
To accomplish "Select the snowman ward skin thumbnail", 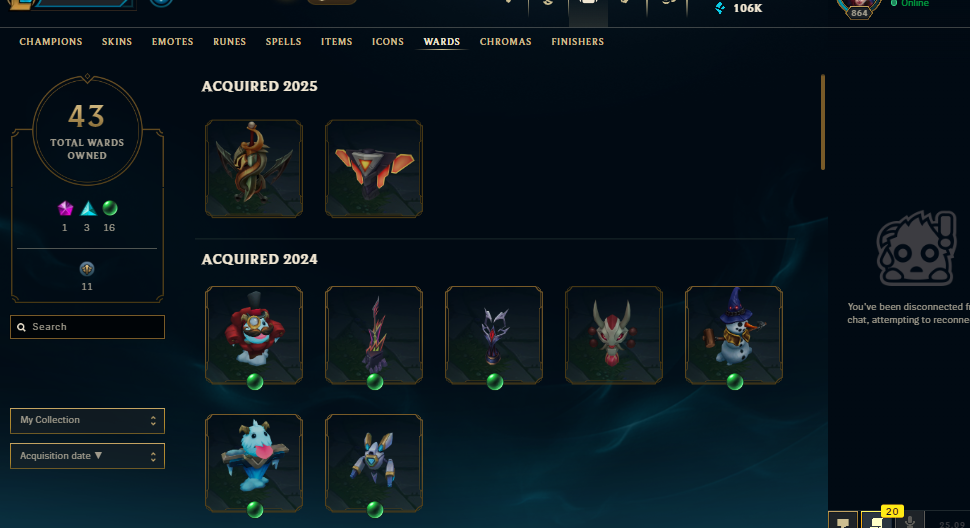I will click(x=734, y=335).
